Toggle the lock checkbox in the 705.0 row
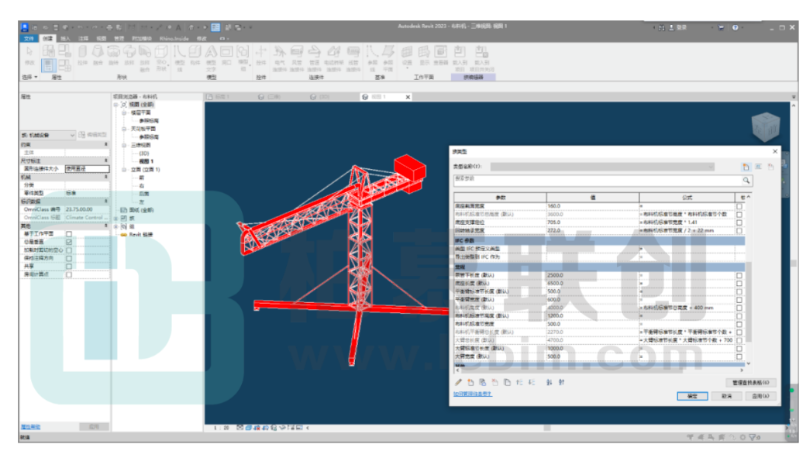This screenshot has height=461, width=806. pos(739,223)
